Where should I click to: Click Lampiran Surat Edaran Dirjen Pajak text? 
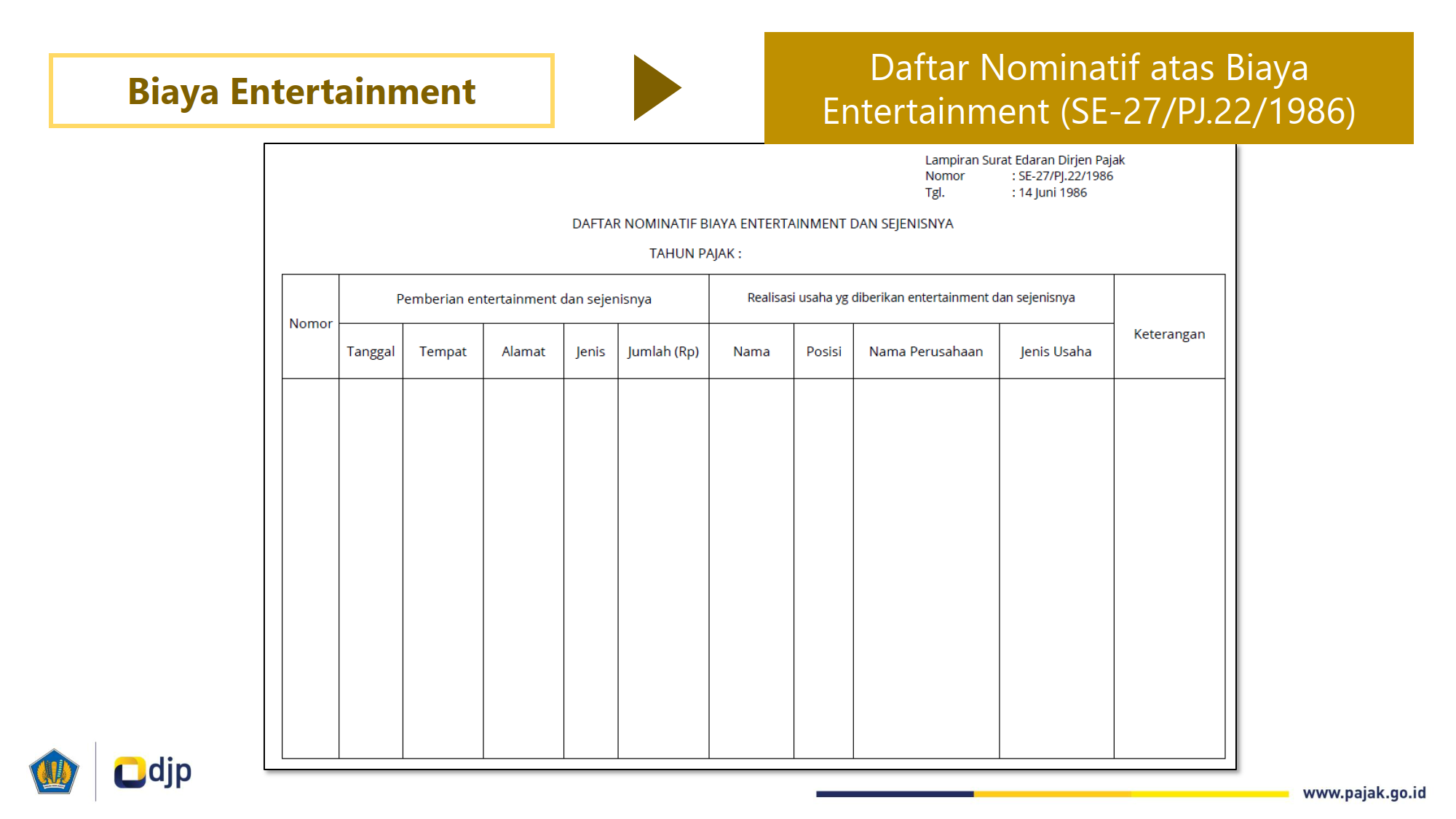[x=1024, y=159]
